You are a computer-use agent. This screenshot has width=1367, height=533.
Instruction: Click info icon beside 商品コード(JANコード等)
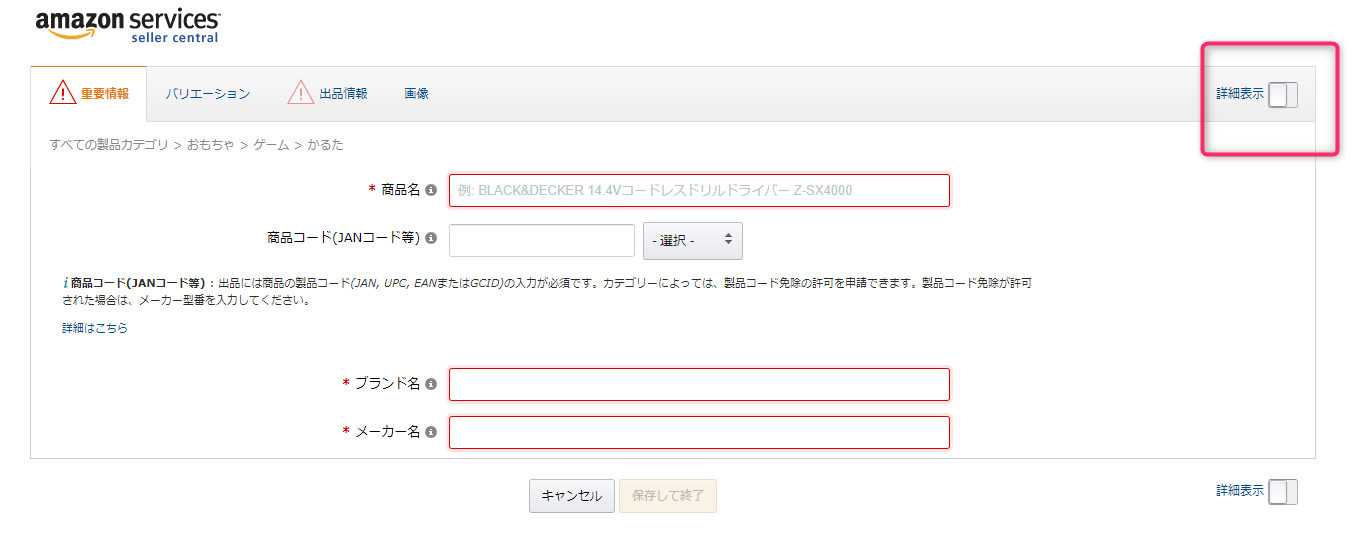(x=431, y=239)
